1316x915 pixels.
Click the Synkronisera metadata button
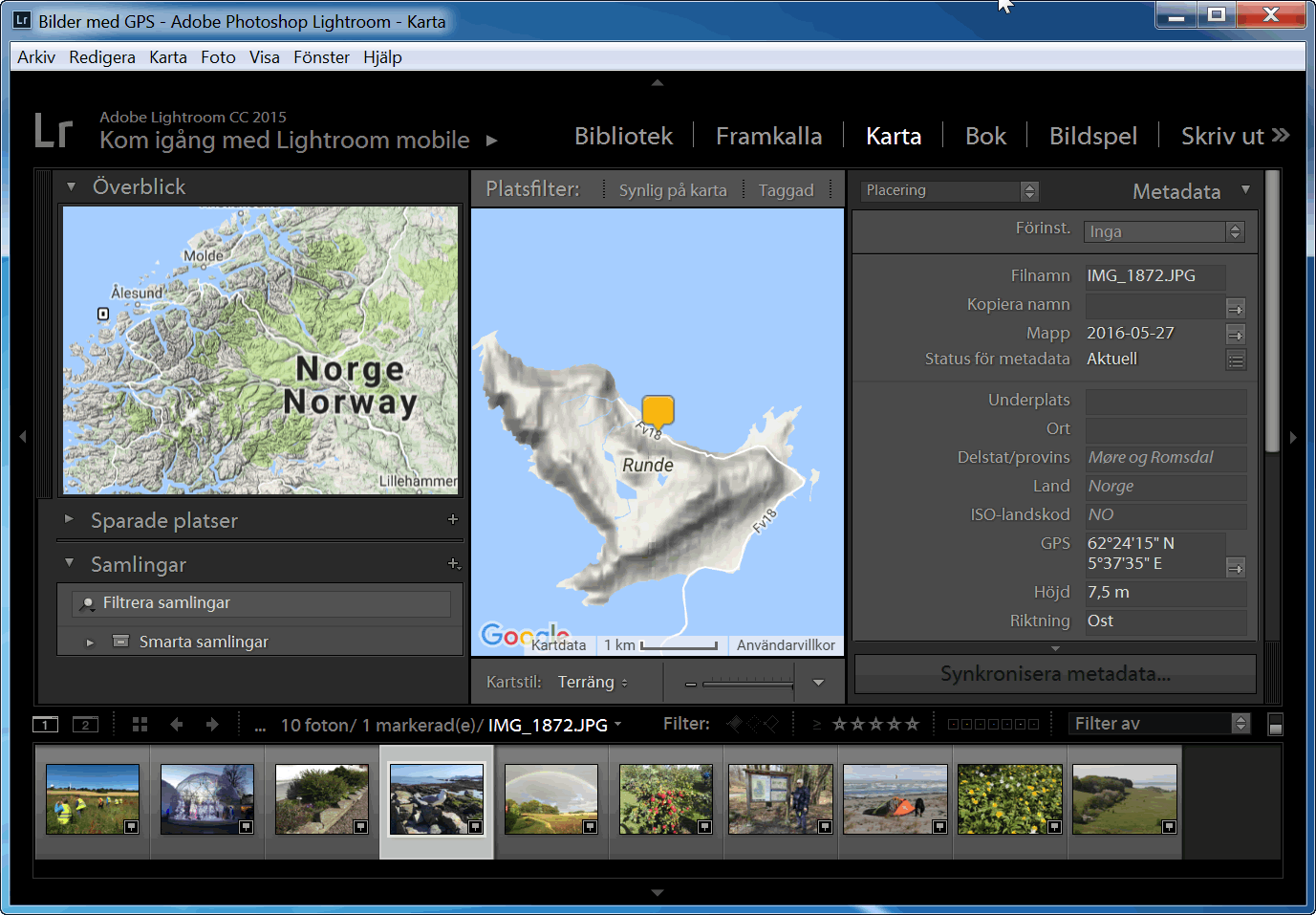pyautogui.click(x=1054, y=674)
